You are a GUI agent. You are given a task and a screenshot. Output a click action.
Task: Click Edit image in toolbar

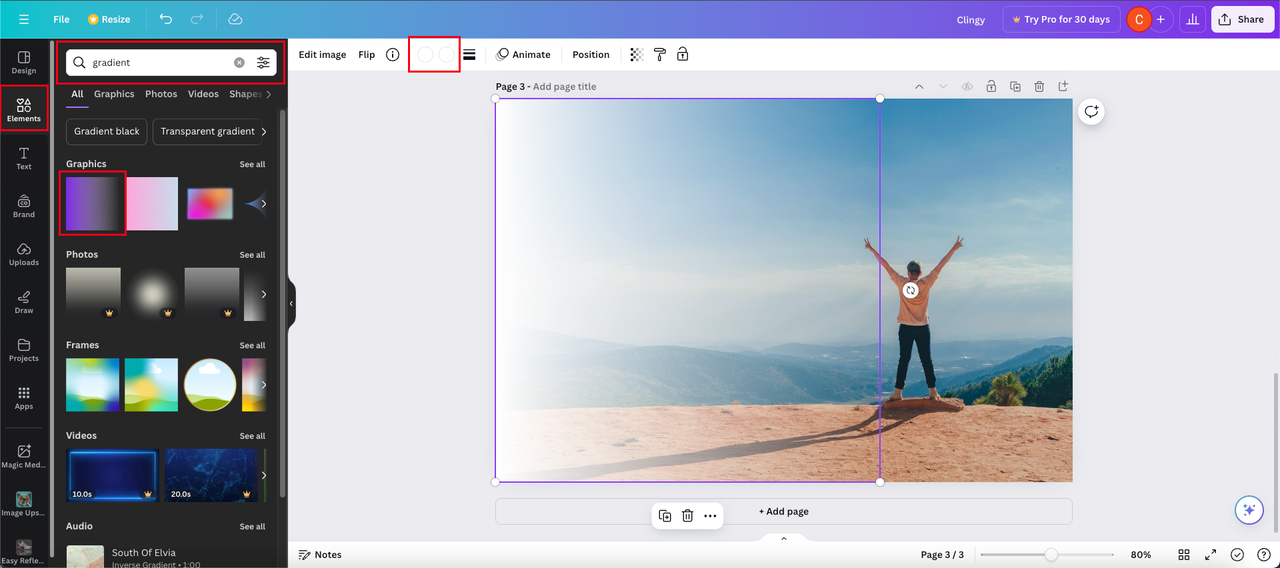click(322, 55)
